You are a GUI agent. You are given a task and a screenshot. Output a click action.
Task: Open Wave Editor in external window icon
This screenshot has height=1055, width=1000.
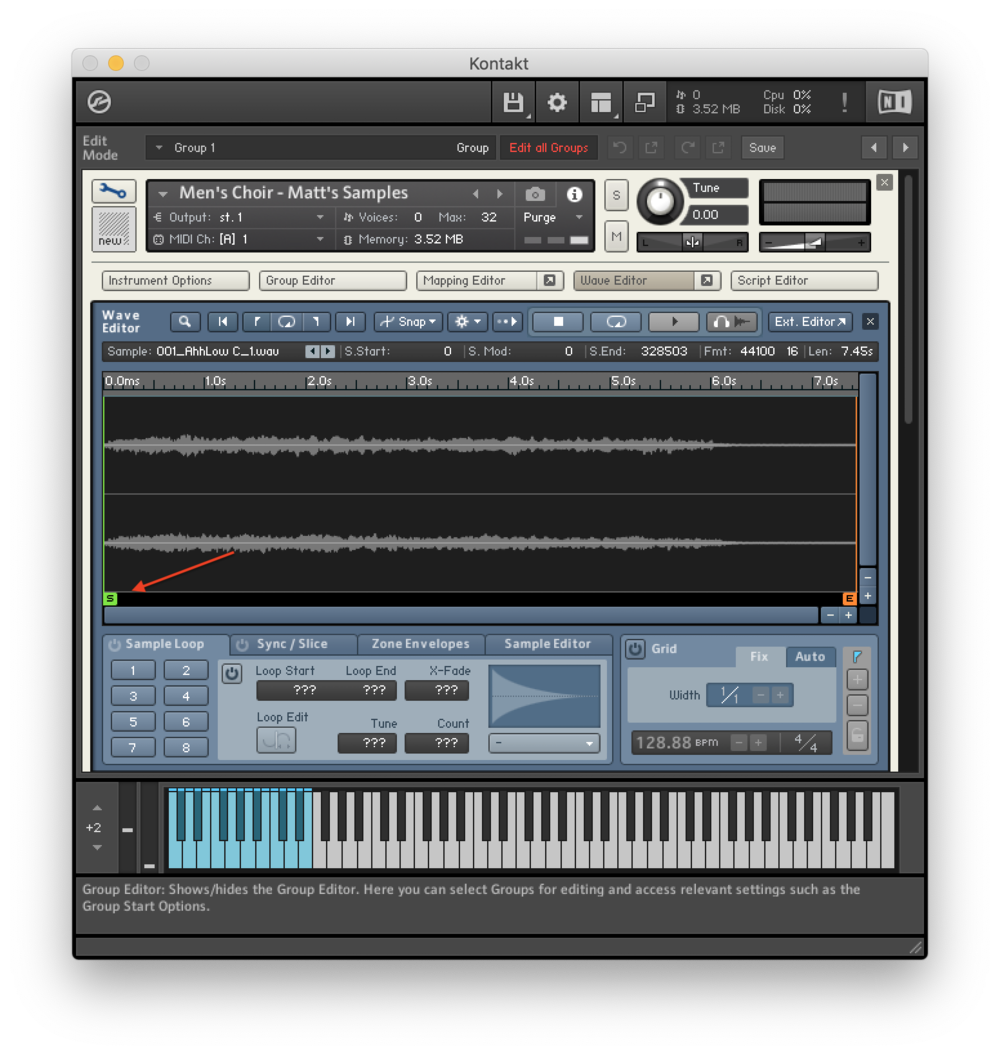707,281
